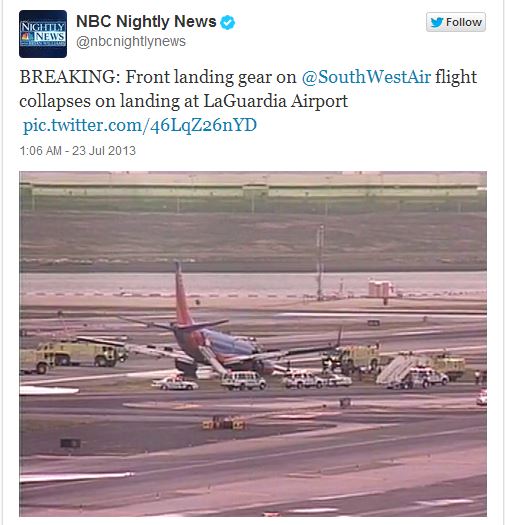Open the pic.twitter.com/46LqZ26nYD link
The height and width of the screenshot is (525, 505).
pyautogui.click(x=140, y=125)
